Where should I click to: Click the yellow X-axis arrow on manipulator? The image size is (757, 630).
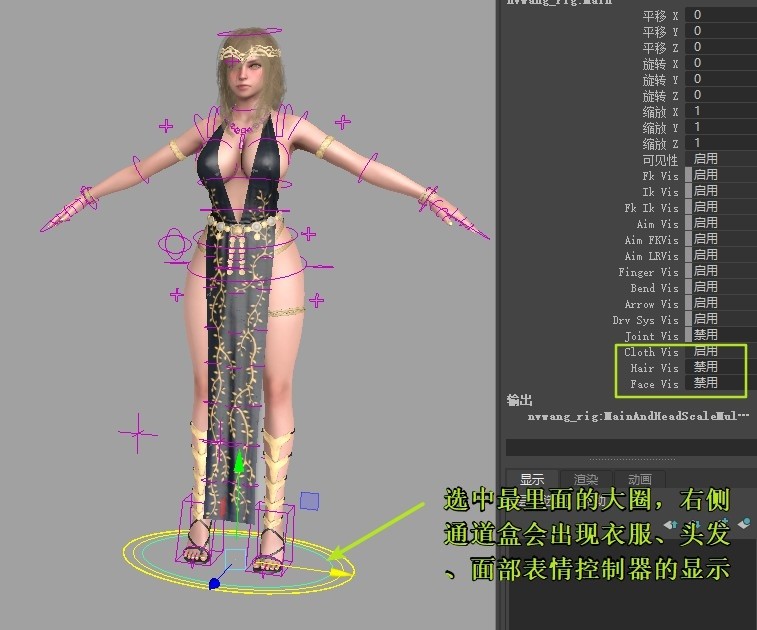340,573
